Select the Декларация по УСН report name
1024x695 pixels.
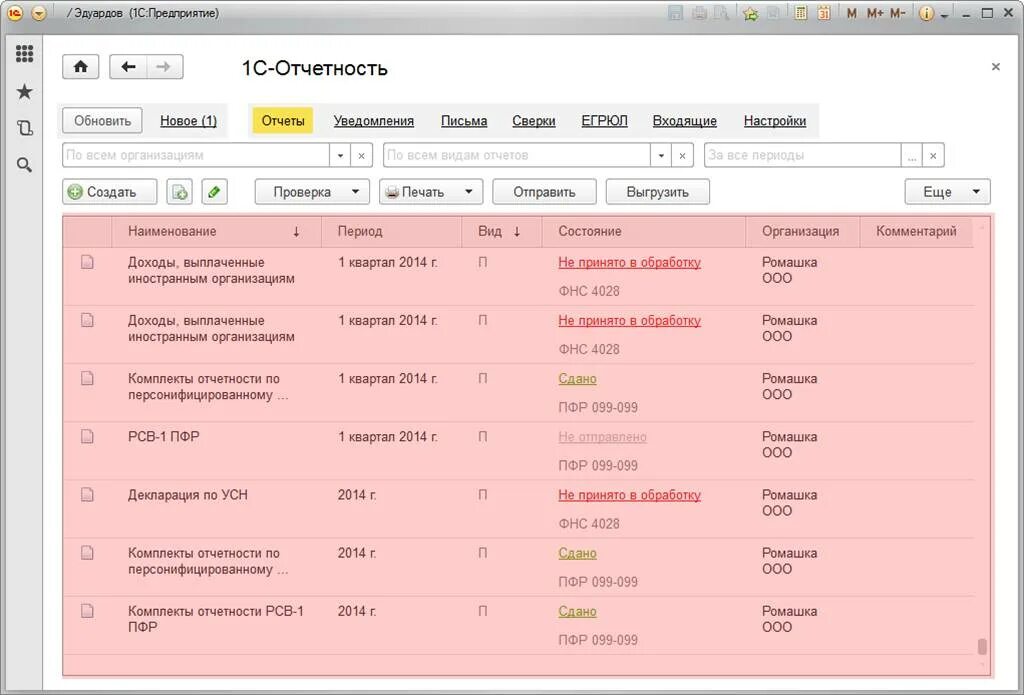(x=188, y=495)
